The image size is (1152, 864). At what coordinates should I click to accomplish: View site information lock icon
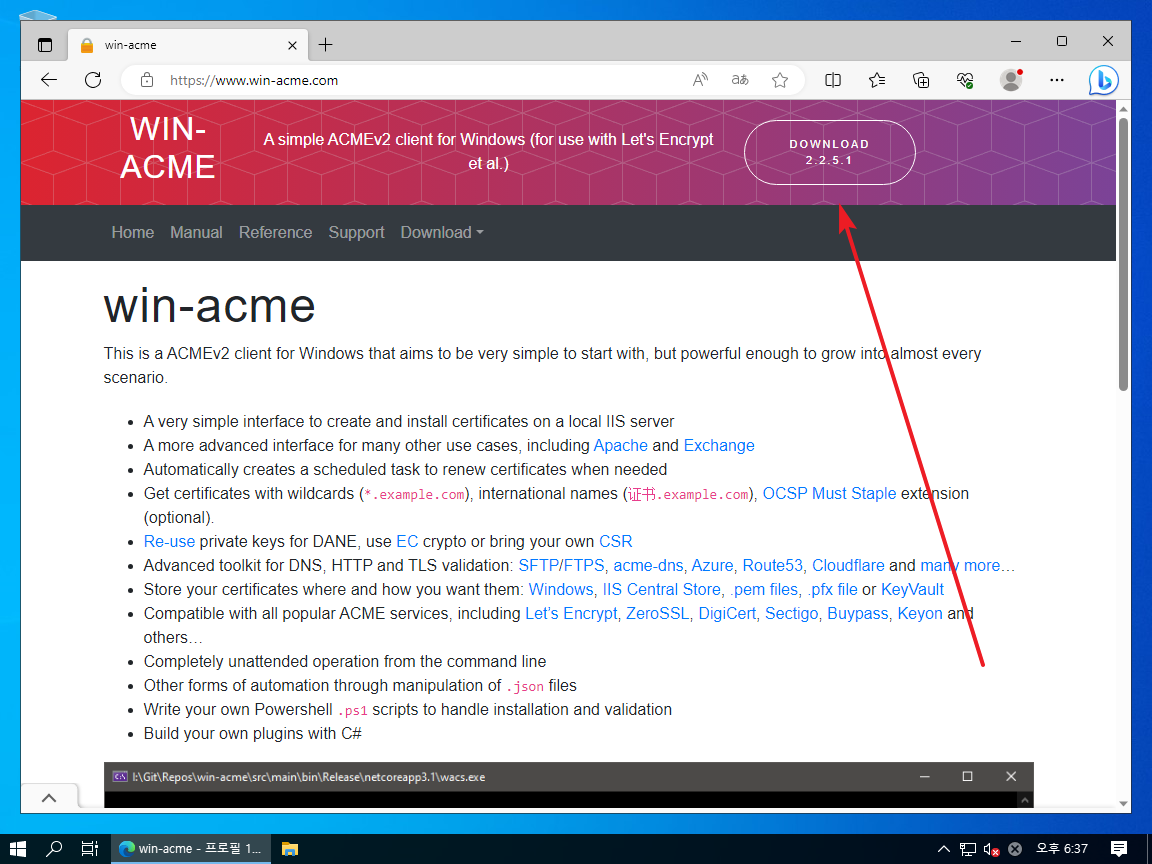pos(147,80)
